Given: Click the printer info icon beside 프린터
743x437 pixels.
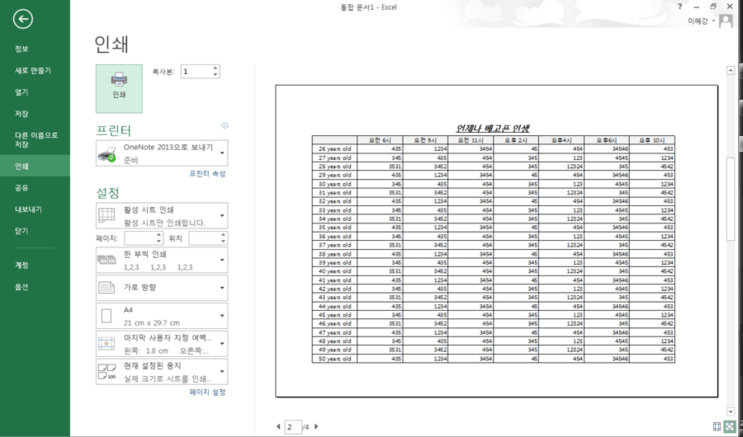Looking at the screenshot, I should 225,126.
